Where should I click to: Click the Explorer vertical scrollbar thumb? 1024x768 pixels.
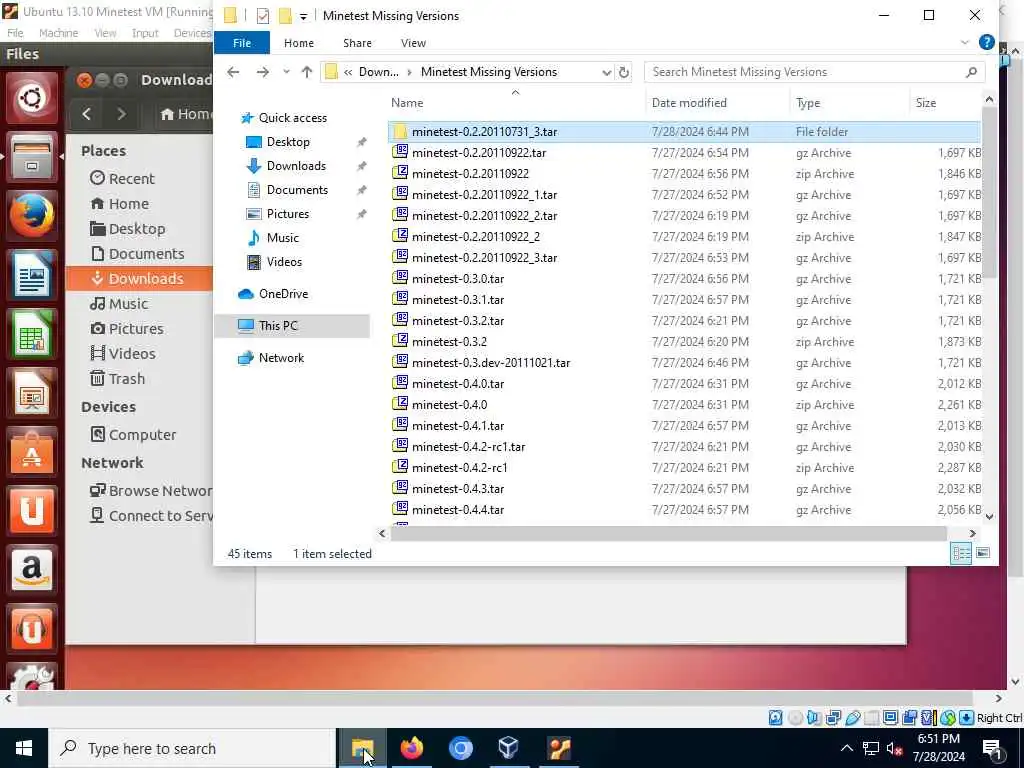(x=989, y=193)
